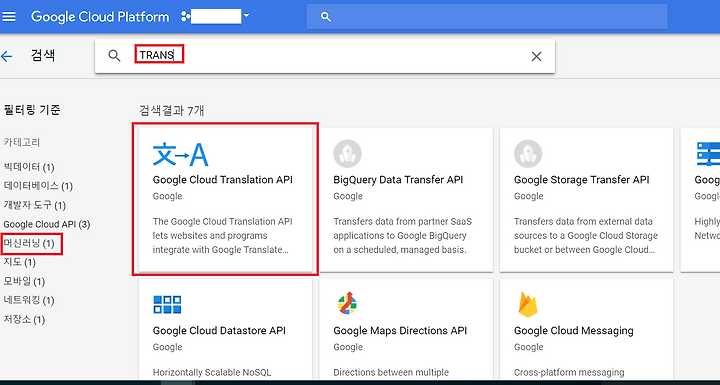Click the Google Maps Directions icon
Screen dimensions: 720x385
click(348, 303)
